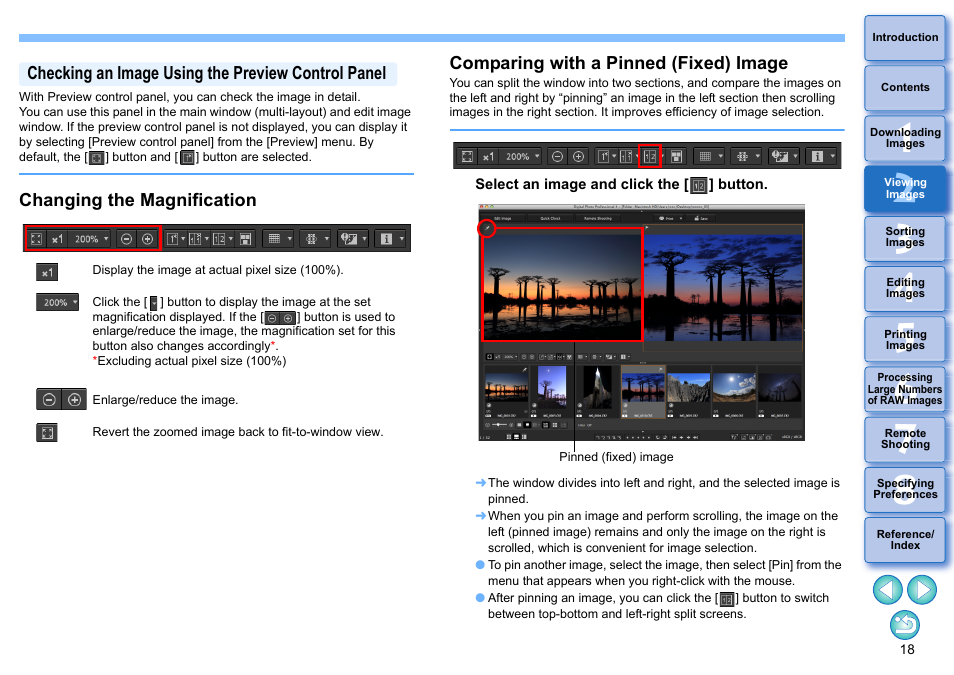Viewport: 954px width, 675px height.
Task: Open the grid dropdown arrow in the Changing the Magnification toolbar
Action: 290,239
